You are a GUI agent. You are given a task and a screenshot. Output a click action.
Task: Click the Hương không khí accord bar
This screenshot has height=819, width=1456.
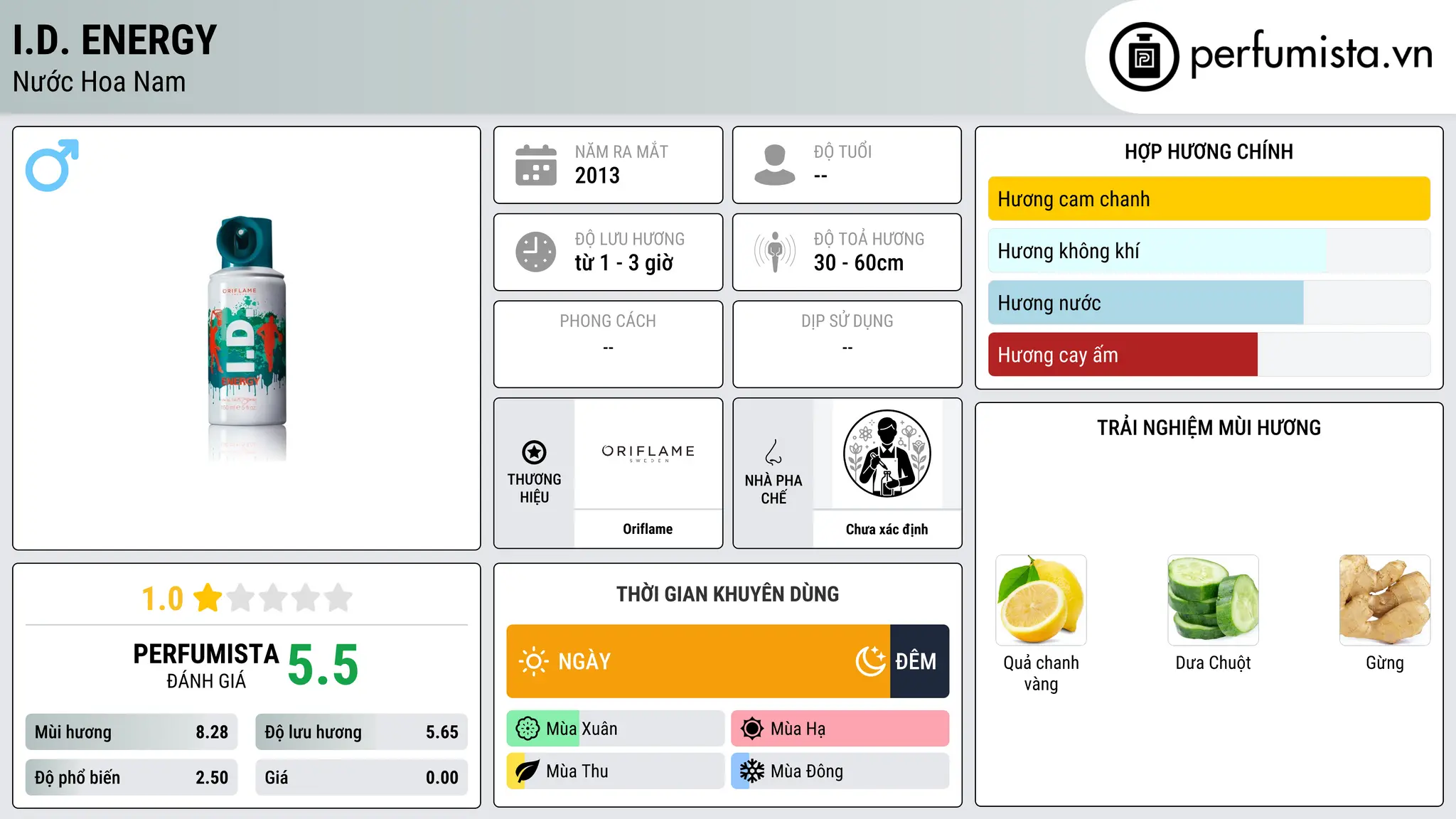click(1209, 251)
